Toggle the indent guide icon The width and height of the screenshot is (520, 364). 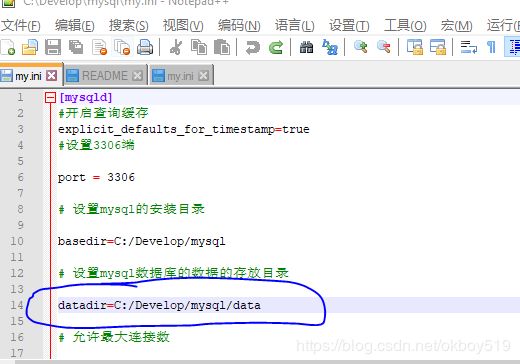(x=513, y=47)
